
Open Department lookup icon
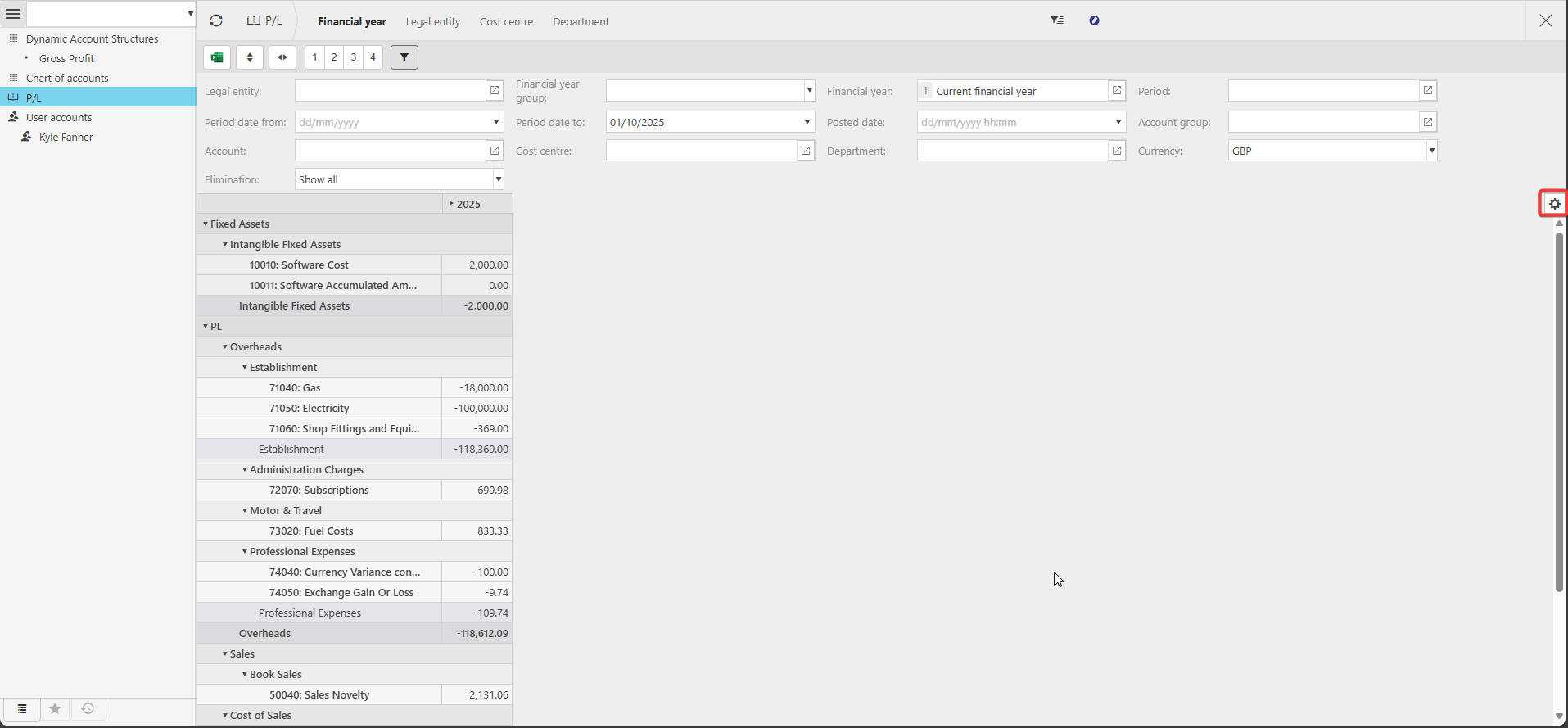coord(1117,151)
